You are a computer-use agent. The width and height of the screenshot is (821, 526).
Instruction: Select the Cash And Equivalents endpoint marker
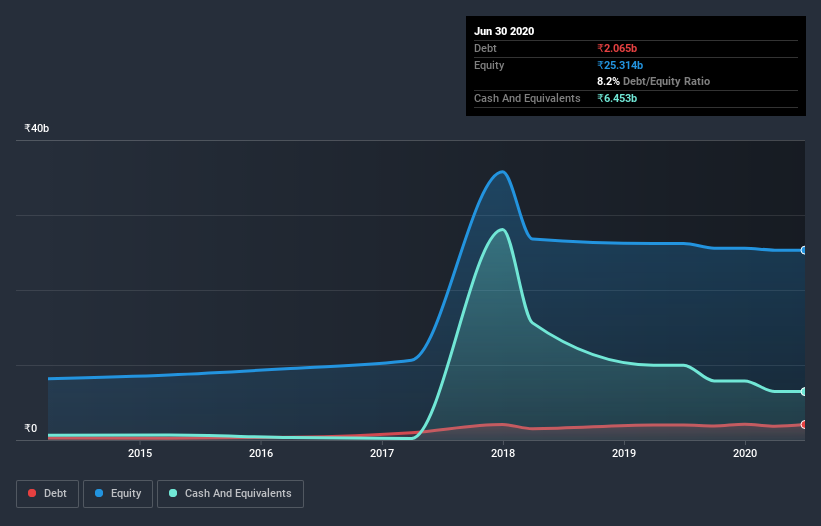point(803,391)
